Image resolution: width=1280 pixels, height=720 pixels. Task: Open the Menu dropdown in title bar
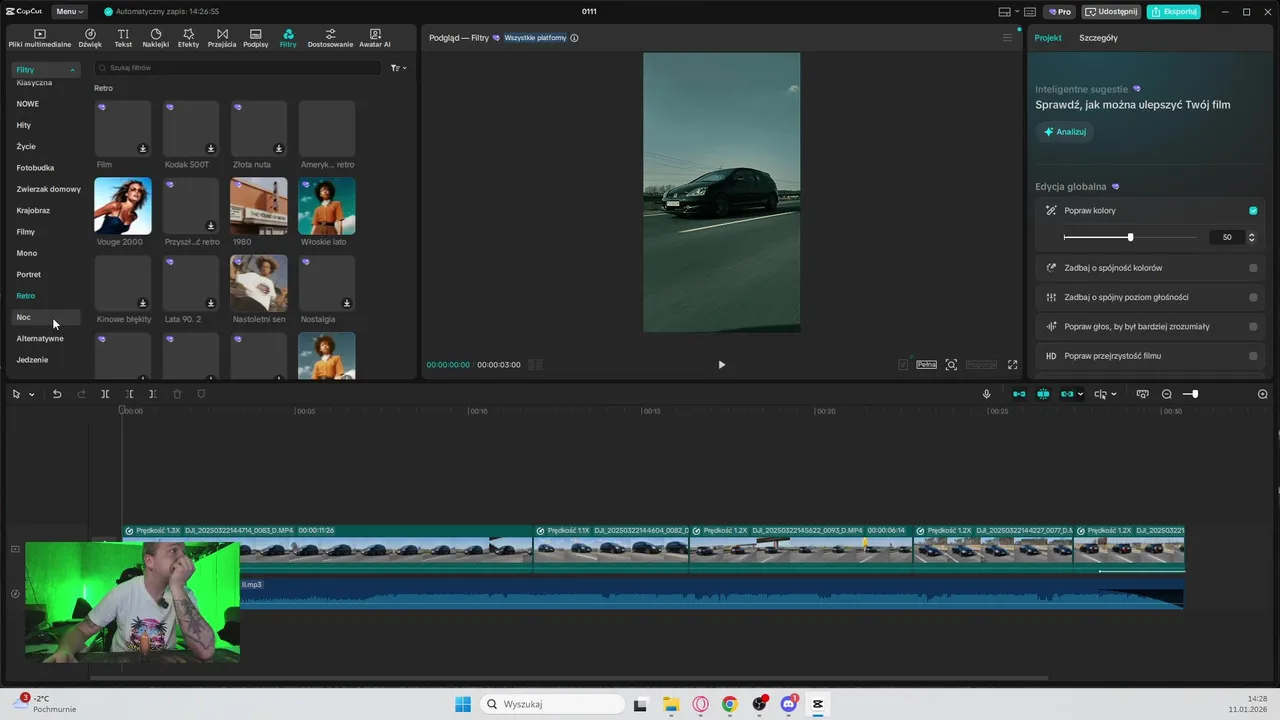tap(69, 12)
